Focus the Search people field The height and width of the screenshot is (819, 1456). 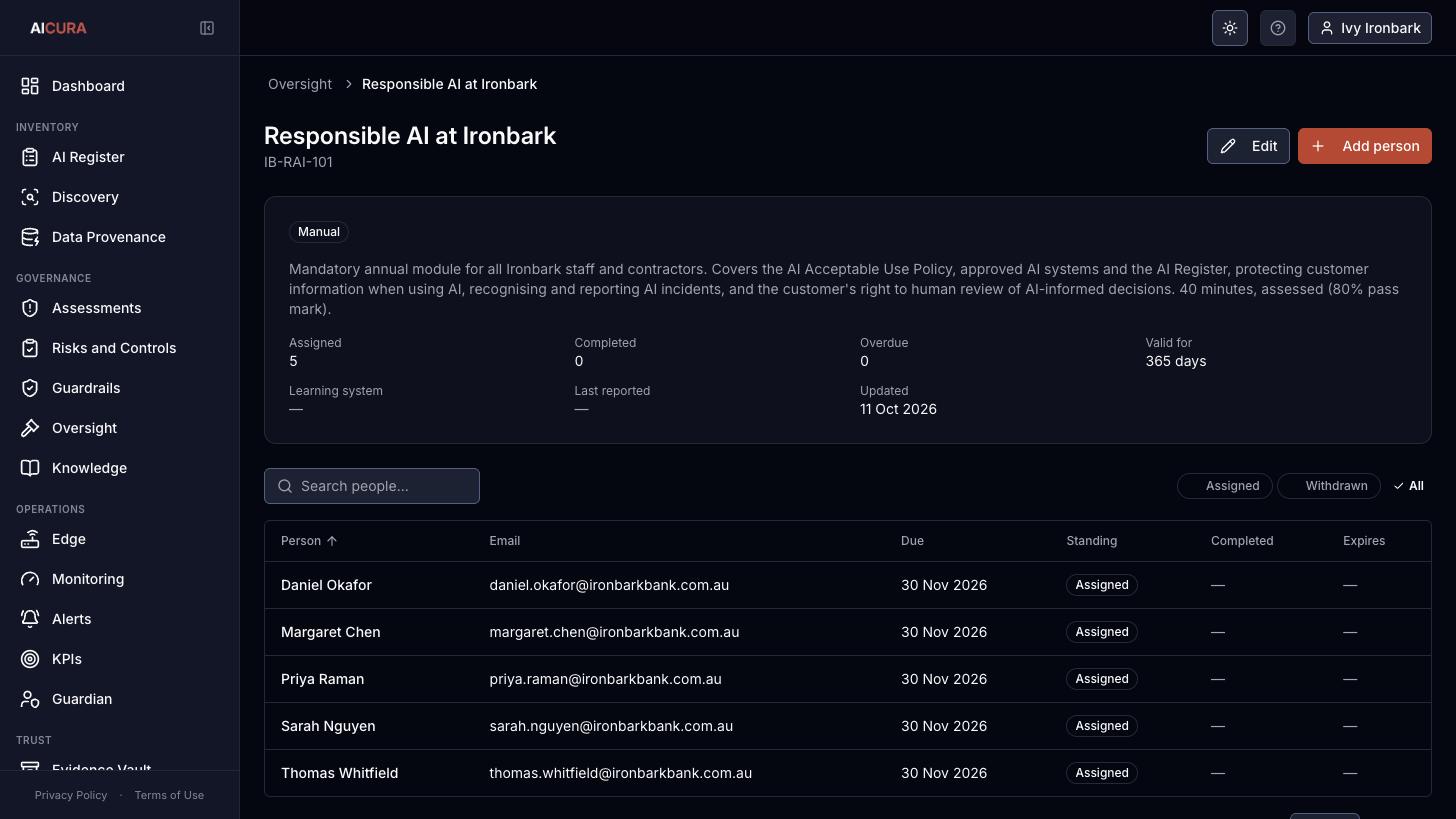pos(372,486)
